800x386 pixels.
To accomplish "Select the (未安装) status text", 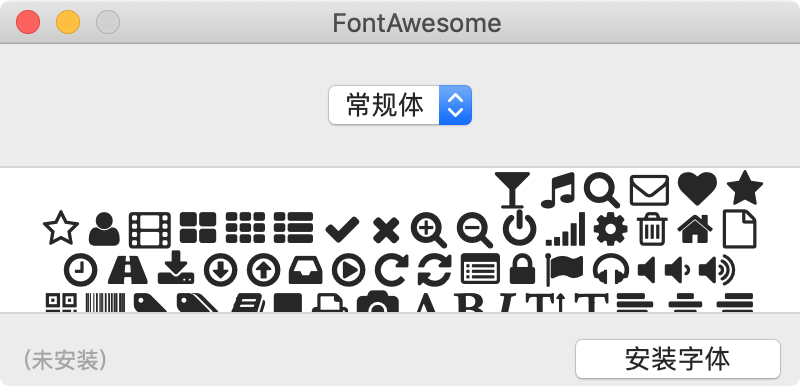I will (65, 361).
